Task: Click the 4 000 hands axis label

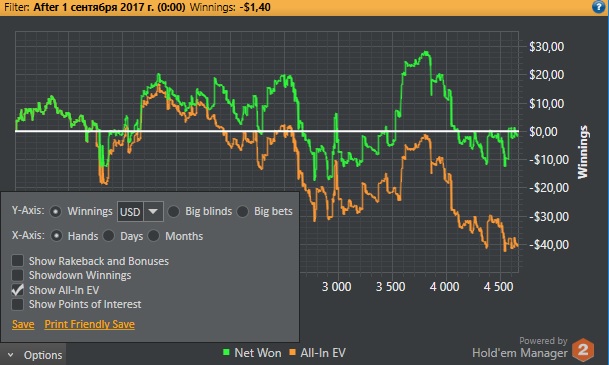Action: point(444,287)
